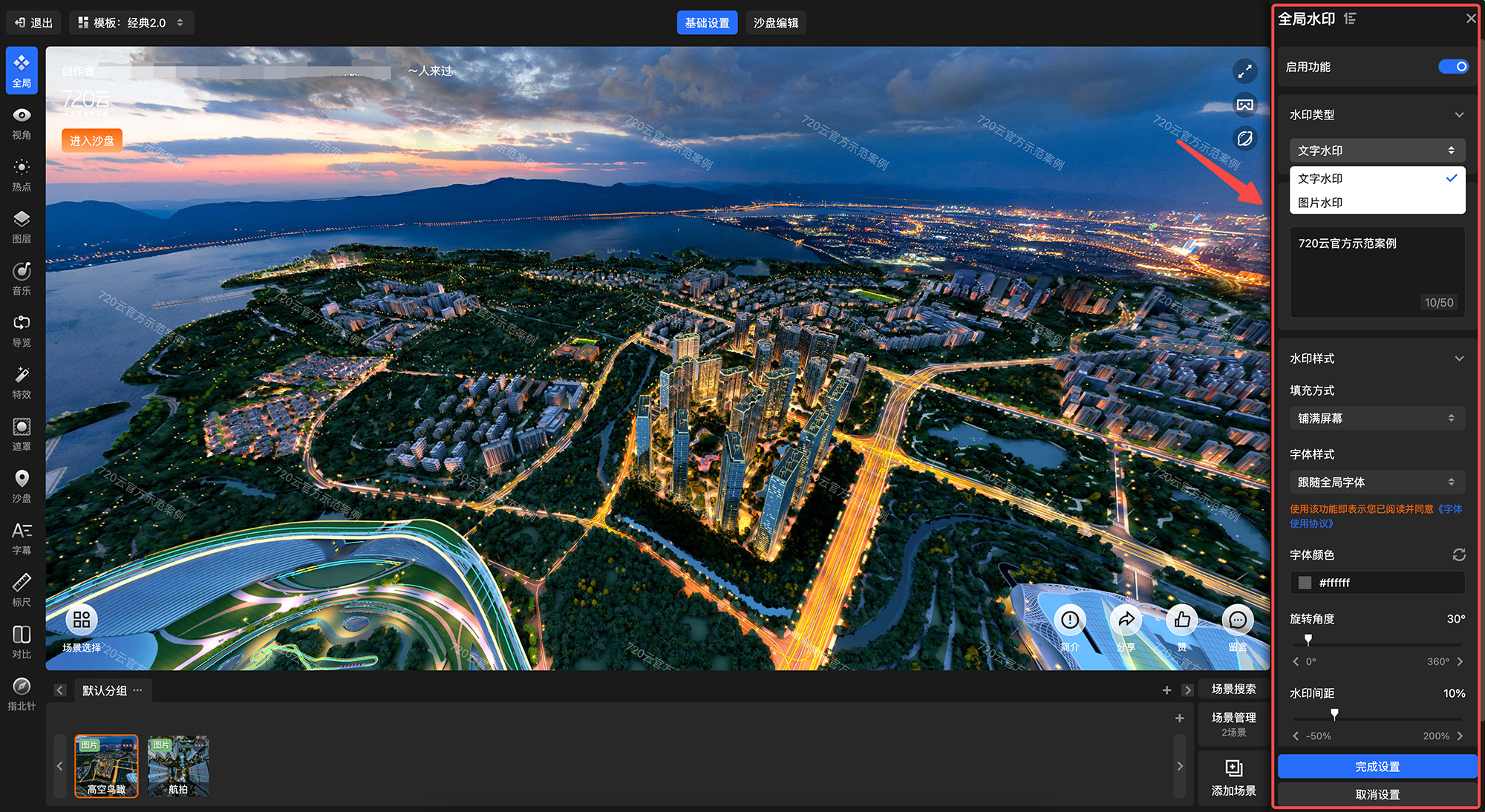Switch to the 基础设置 tab
The width and height of the screenshot is (1485, 812).
pos(707,23)
